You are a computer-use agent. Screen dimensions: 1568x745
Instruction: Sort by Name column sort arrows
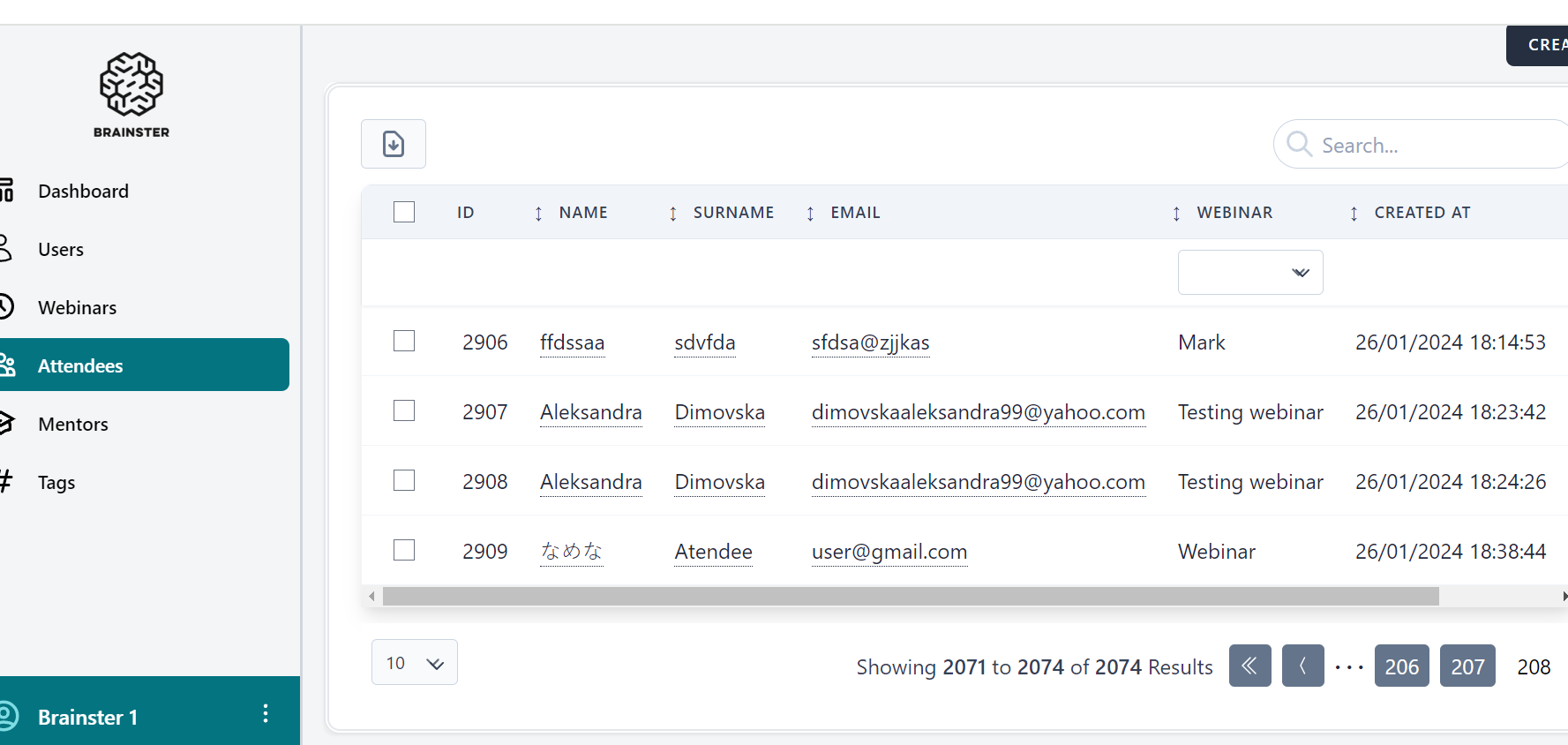538,214
